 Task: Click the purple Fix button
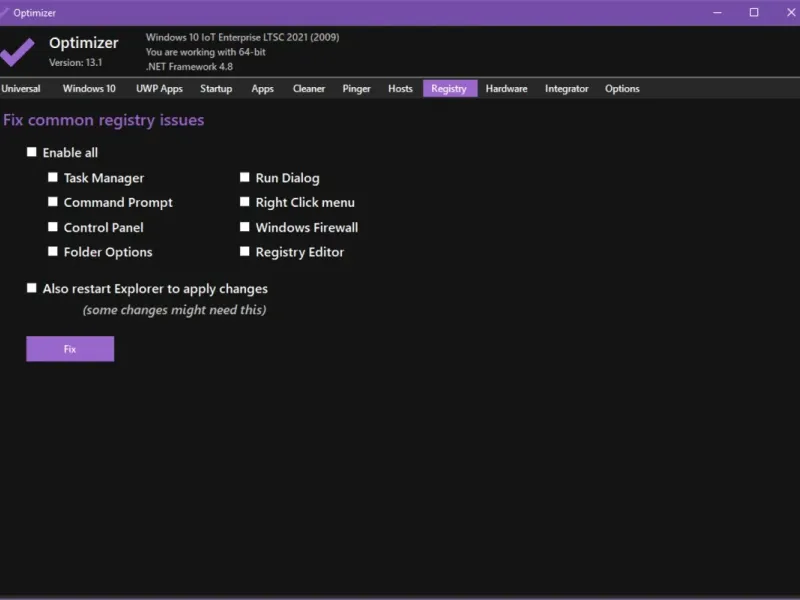pyautogui.click(x=70, y=349)
